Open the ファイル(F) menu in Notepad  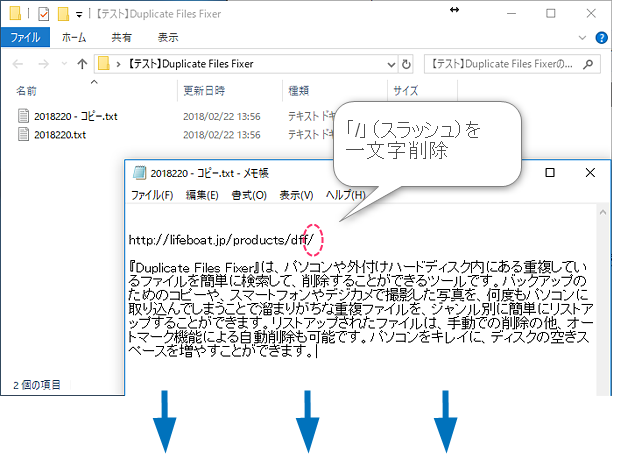pos(152,195)
